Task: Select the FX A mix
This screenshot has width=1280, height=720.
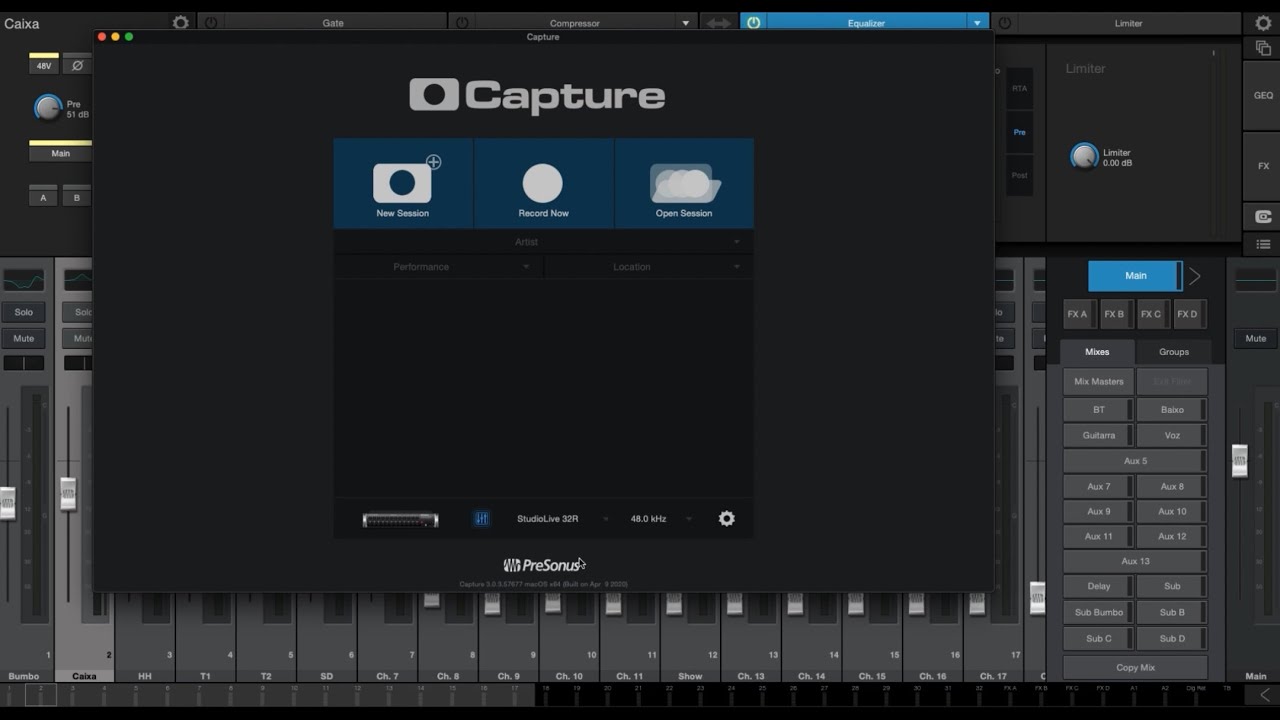Action: 1077,314
